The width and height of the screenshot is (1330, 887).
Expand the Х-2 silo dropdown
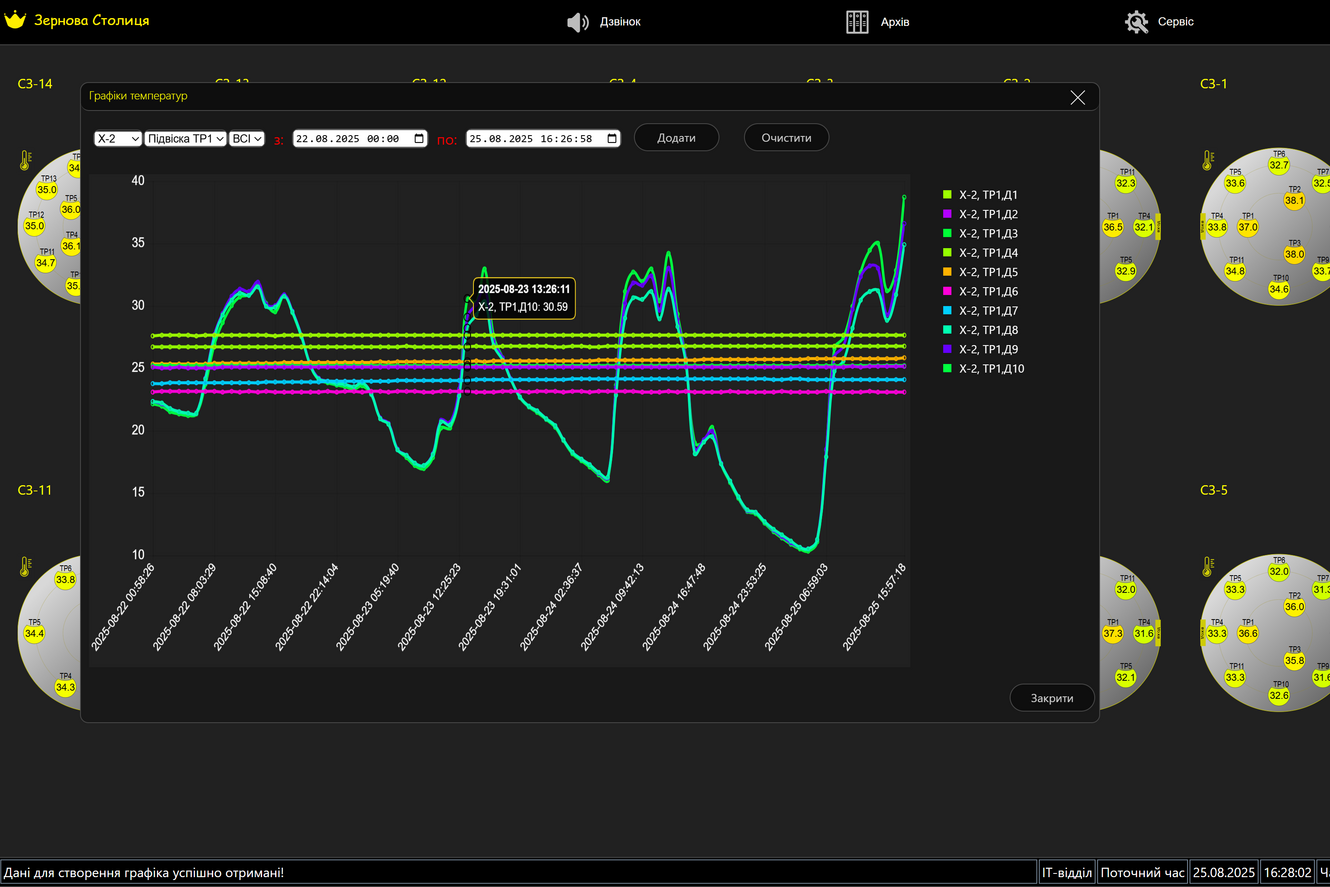pyautogui.click(x=118, y=139)
